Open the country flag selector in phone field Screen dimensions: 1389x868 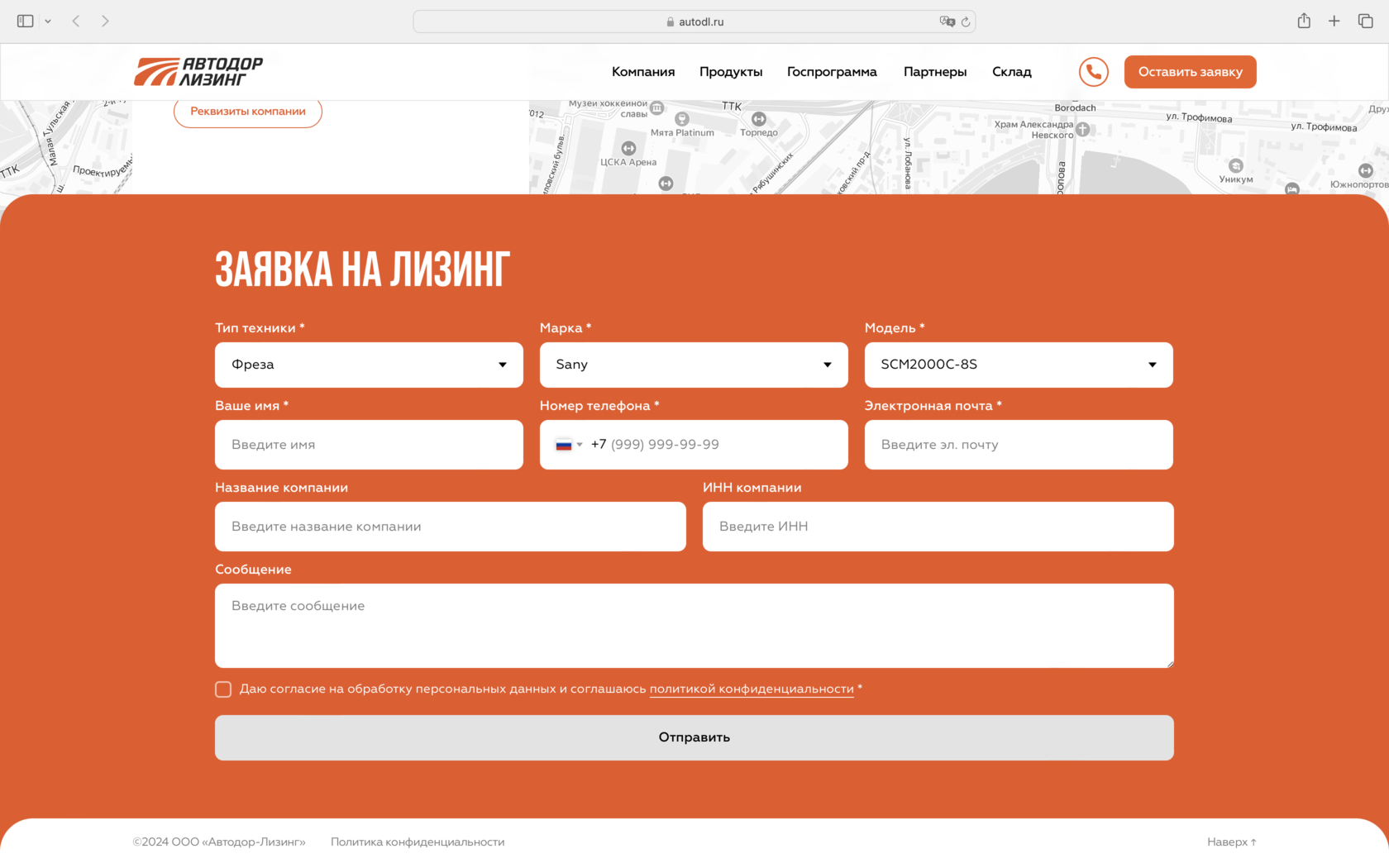569,445
